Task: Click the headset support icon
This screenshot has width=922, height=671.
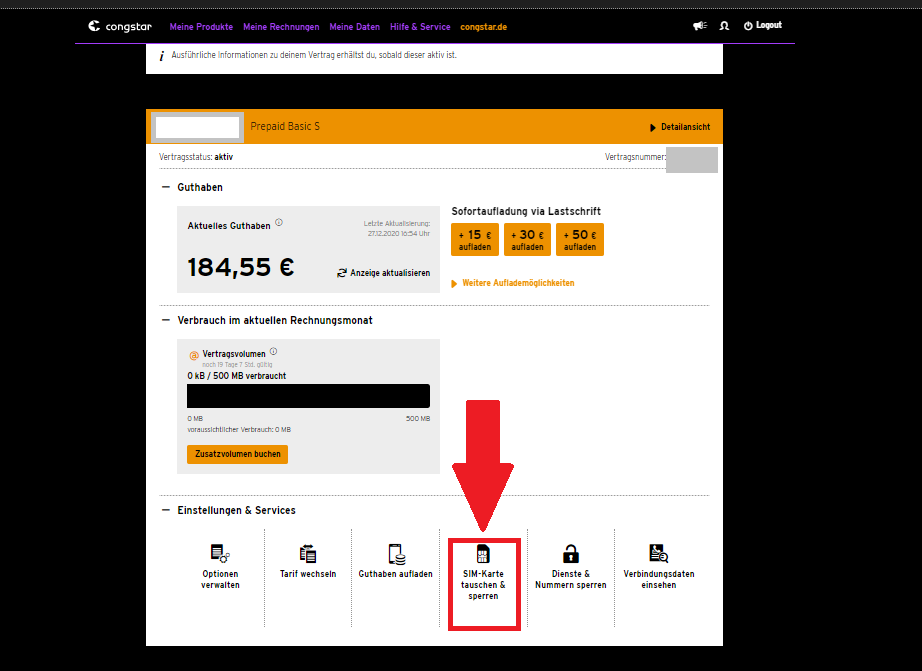Action: [724, 26]
